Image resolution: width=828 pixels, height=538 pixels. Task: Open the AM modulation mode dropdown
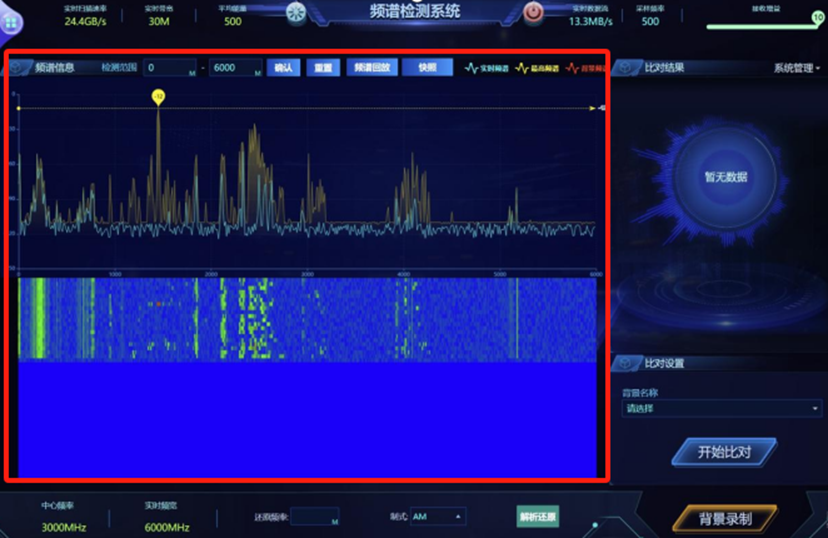(438, 516)
